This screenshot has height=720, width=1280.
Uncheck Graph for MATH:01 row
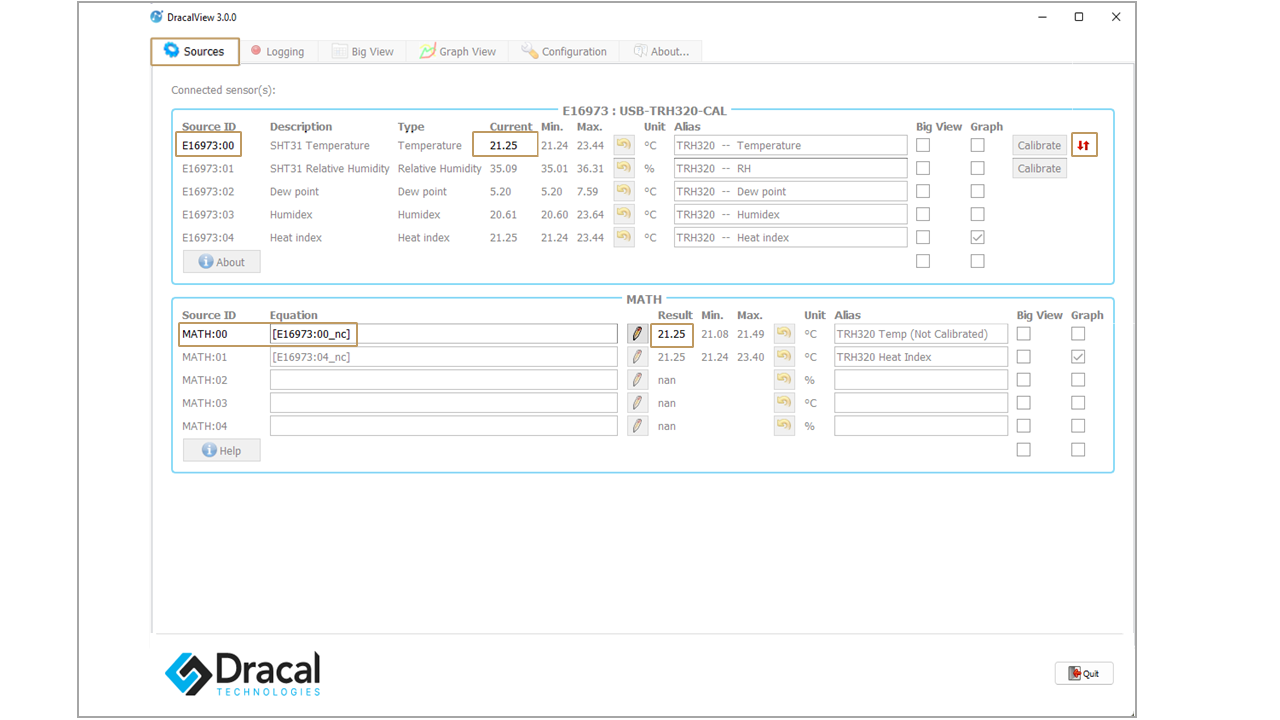click(1077, 357)
